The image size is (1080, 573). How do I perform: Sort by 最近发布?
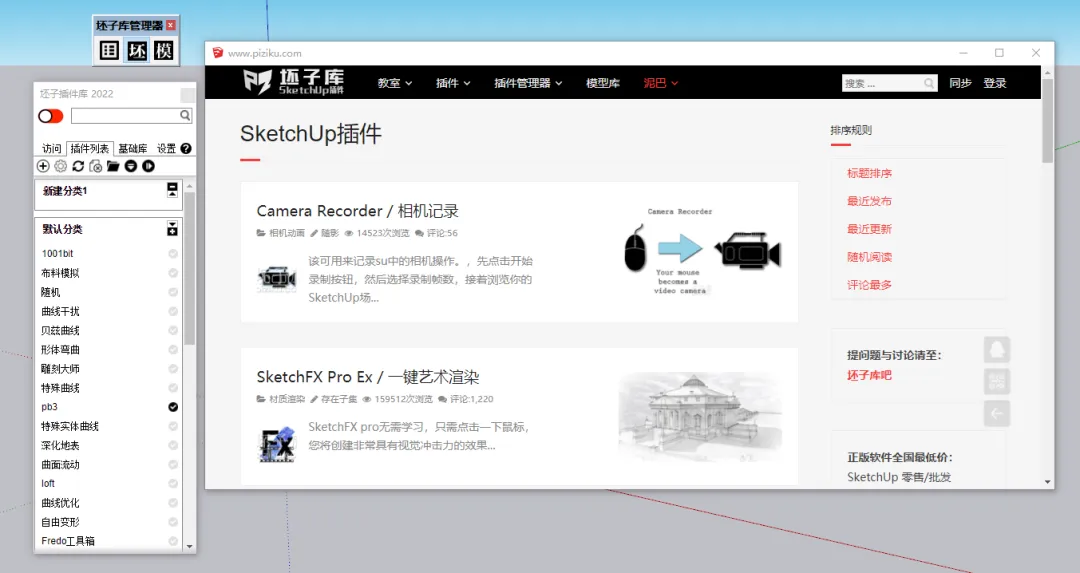(869, 201)
